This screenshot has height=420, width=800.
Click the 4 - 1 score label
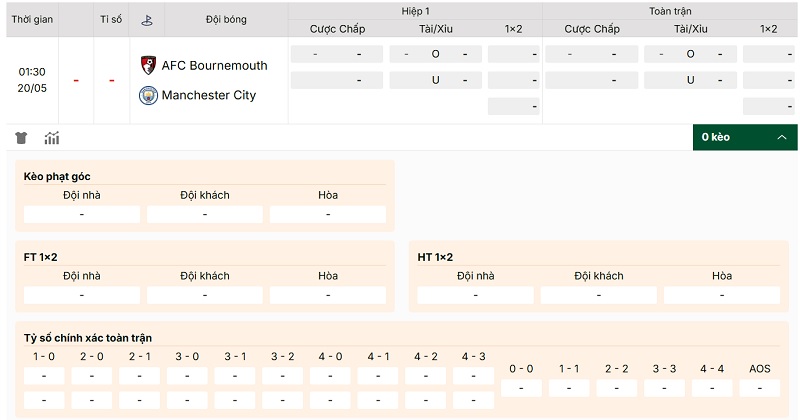(x=378, y=357)
